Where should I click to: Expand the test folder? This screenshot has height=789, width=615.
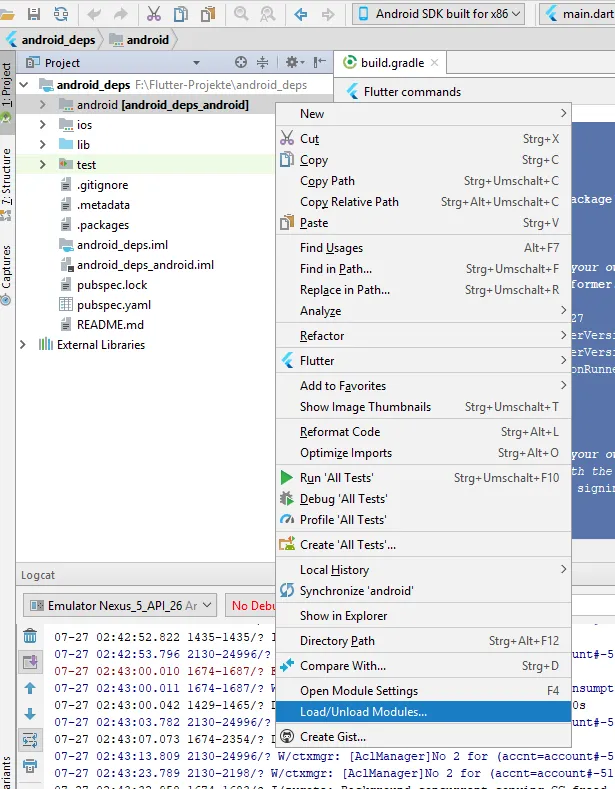click(x=43, y=165)
